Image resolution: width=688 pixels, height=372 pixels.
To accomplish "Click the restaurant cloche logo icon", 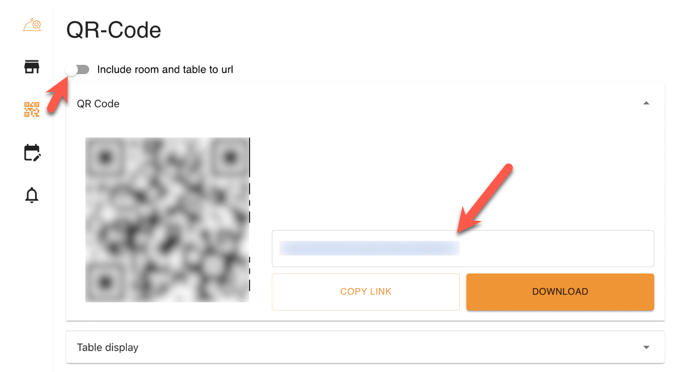I will pos(32,25).
